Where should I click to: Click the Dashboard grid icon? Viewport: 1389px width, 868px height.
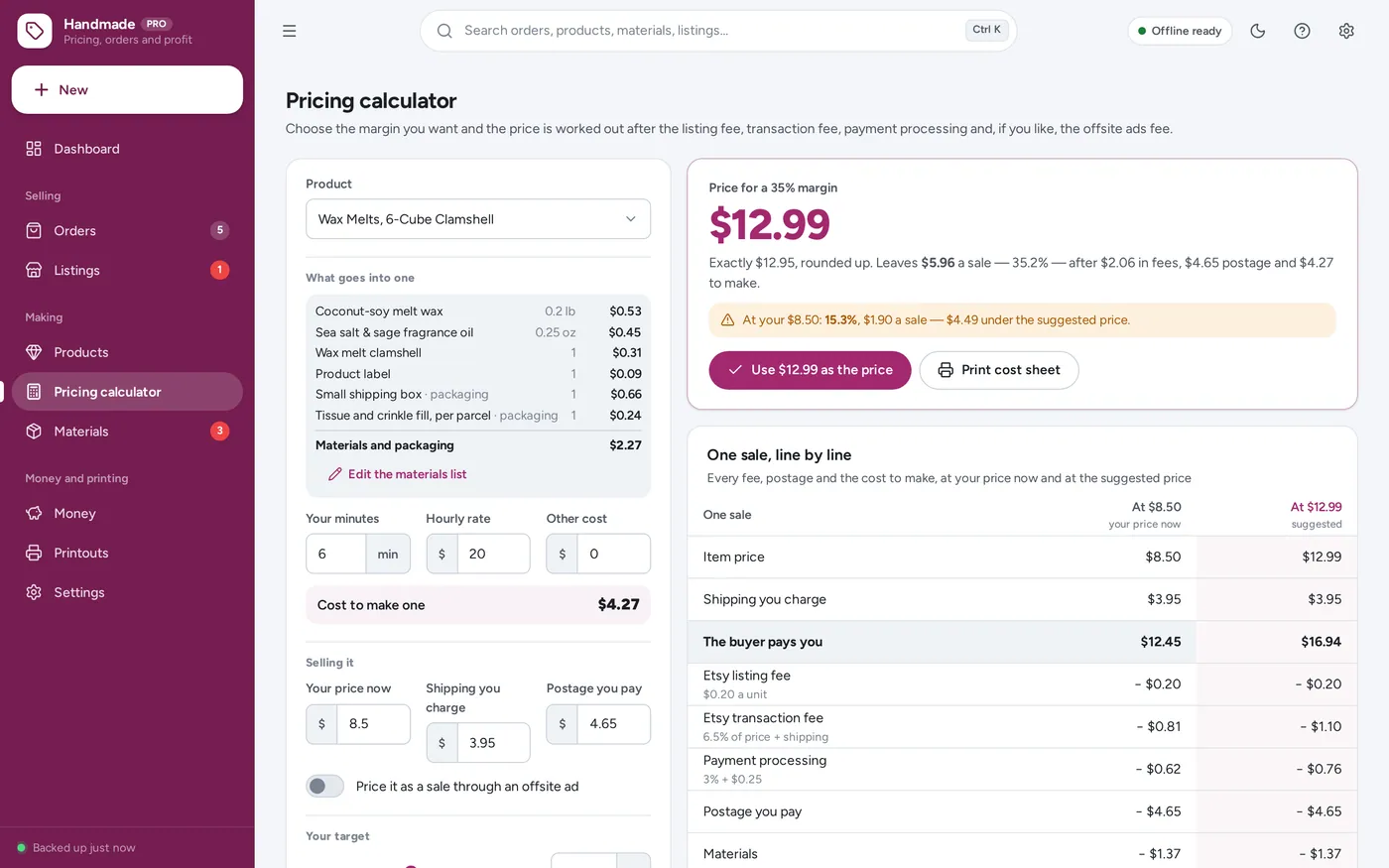click(34, 149)
